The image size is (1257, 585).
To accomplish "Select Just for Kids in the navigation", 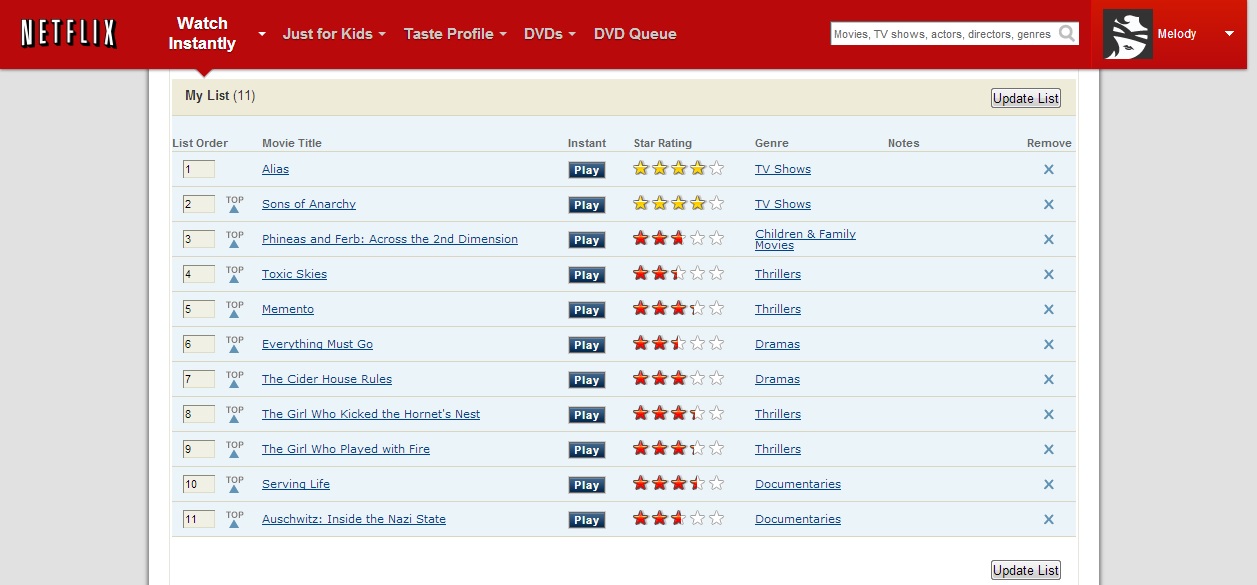I will point(329,33).
